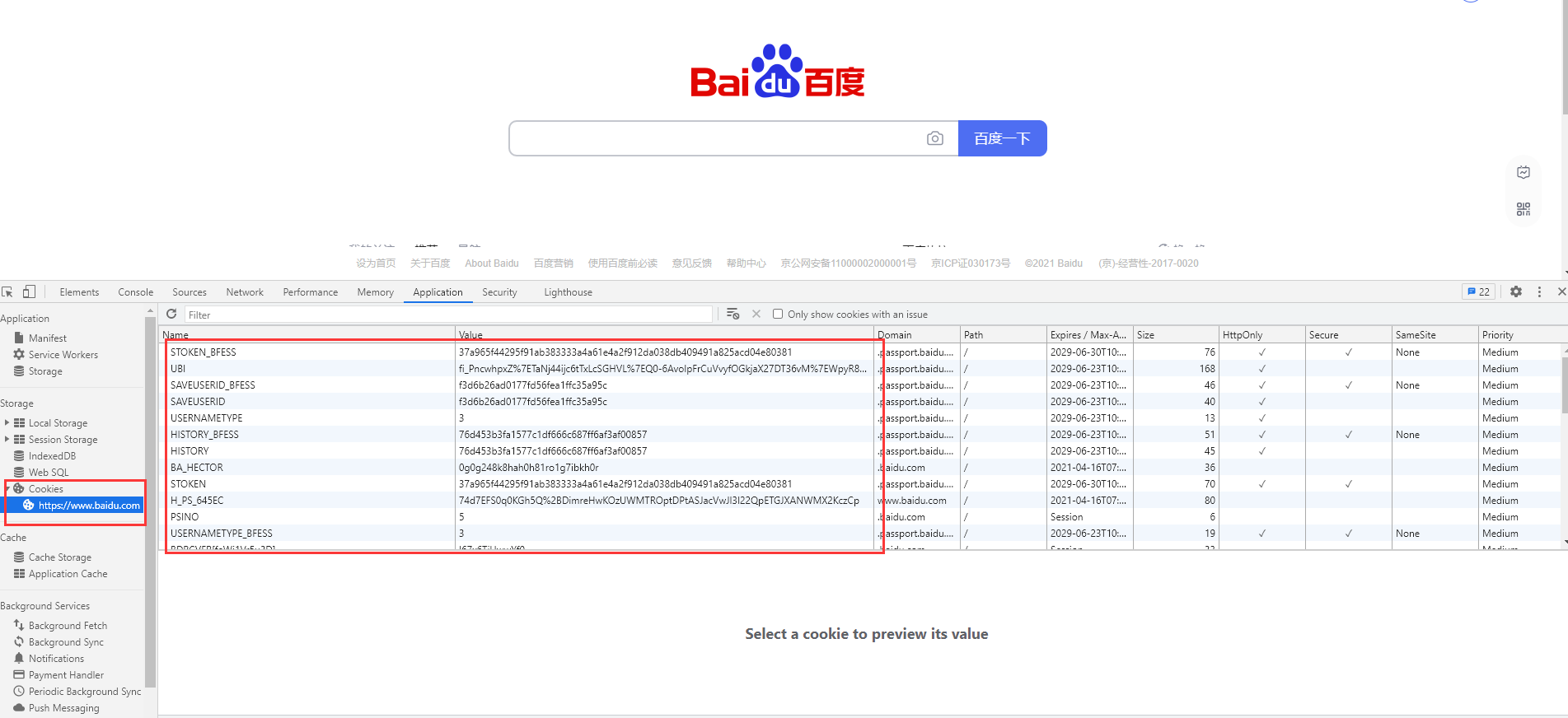This screenshot has height=718, width=1568.
Task: Switch to the Console tab
Action: pos(136,292)
